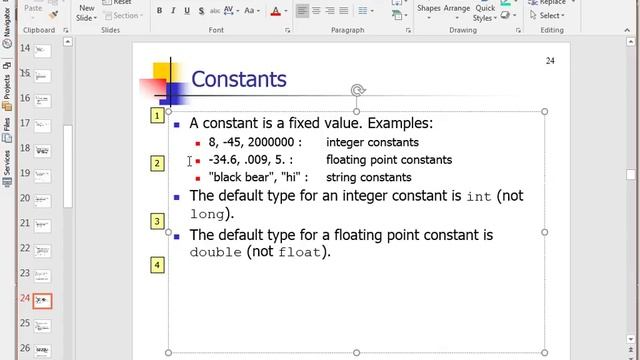Select slide 26 thumbnail
Viewport: 640px width, 360px height.
(x=42, y=350)
